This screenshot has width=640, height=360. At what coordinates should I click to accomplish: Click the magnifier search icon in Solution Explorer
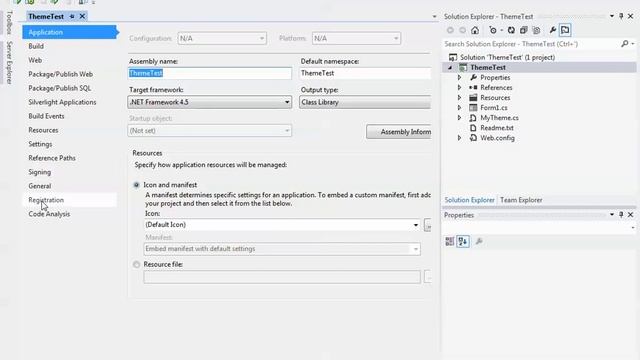pos(624,44)
